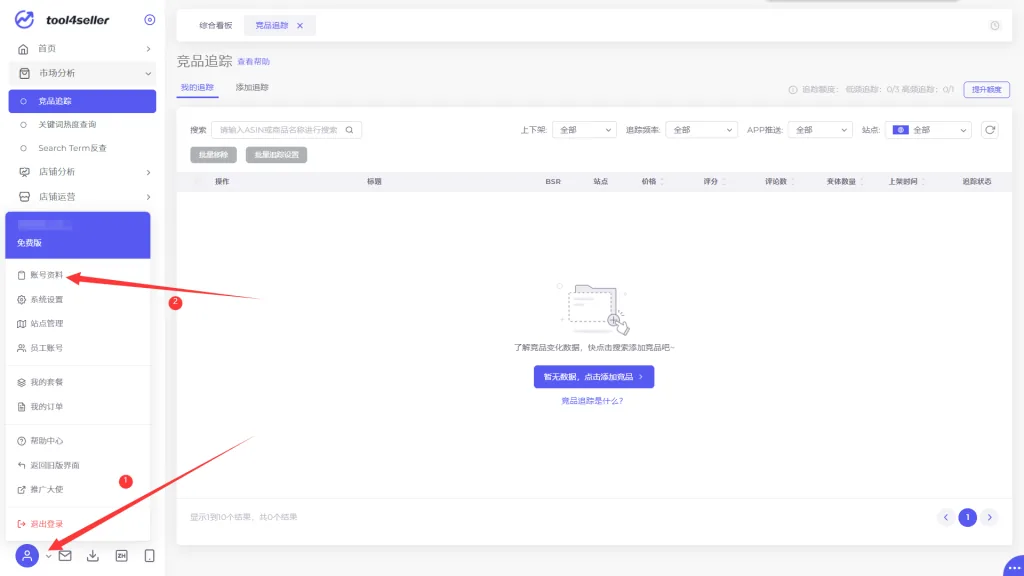
Task: Open 竞品追踪是什么? link
Action: tap(592, 401)
